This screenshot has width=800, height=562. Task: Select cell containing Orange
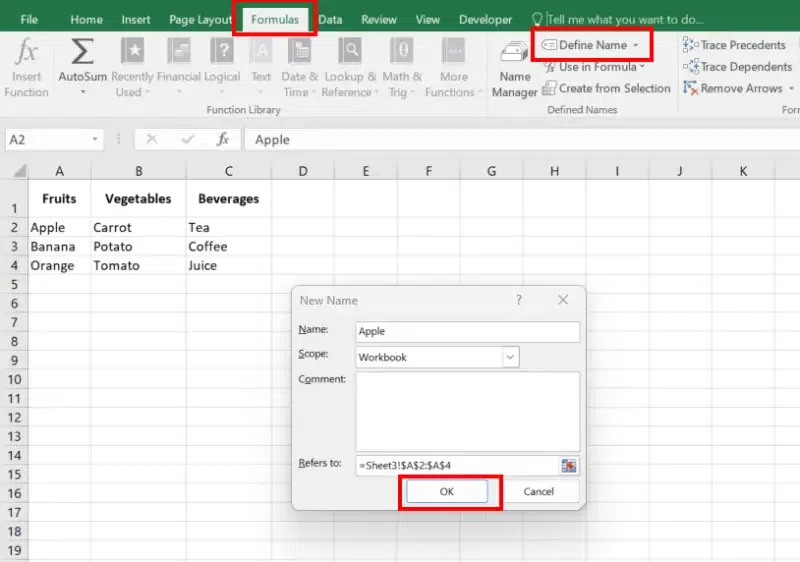click(x=60, y=266)
